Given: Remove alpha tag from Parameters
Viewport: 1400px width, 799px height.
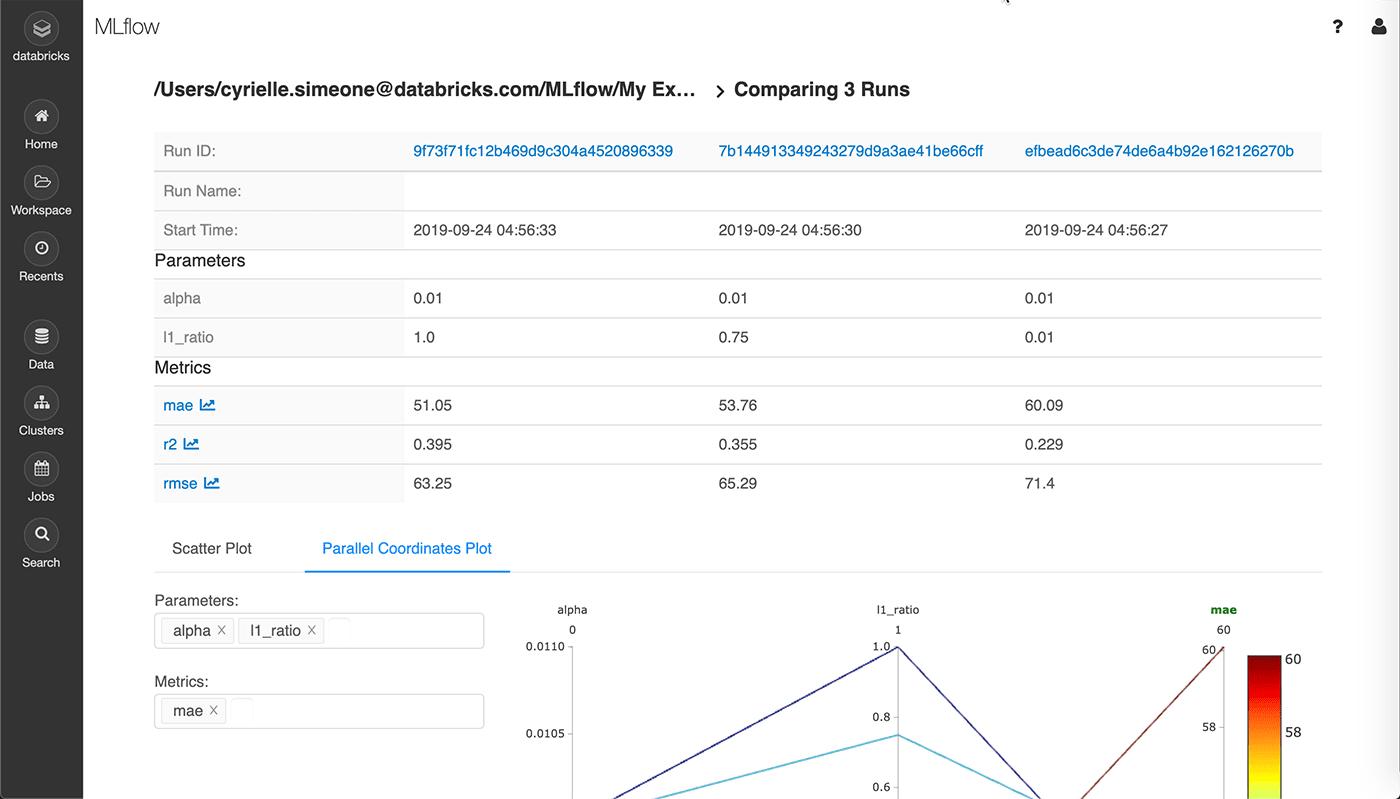Looking at the screenshot, I should tap(222, 631).
